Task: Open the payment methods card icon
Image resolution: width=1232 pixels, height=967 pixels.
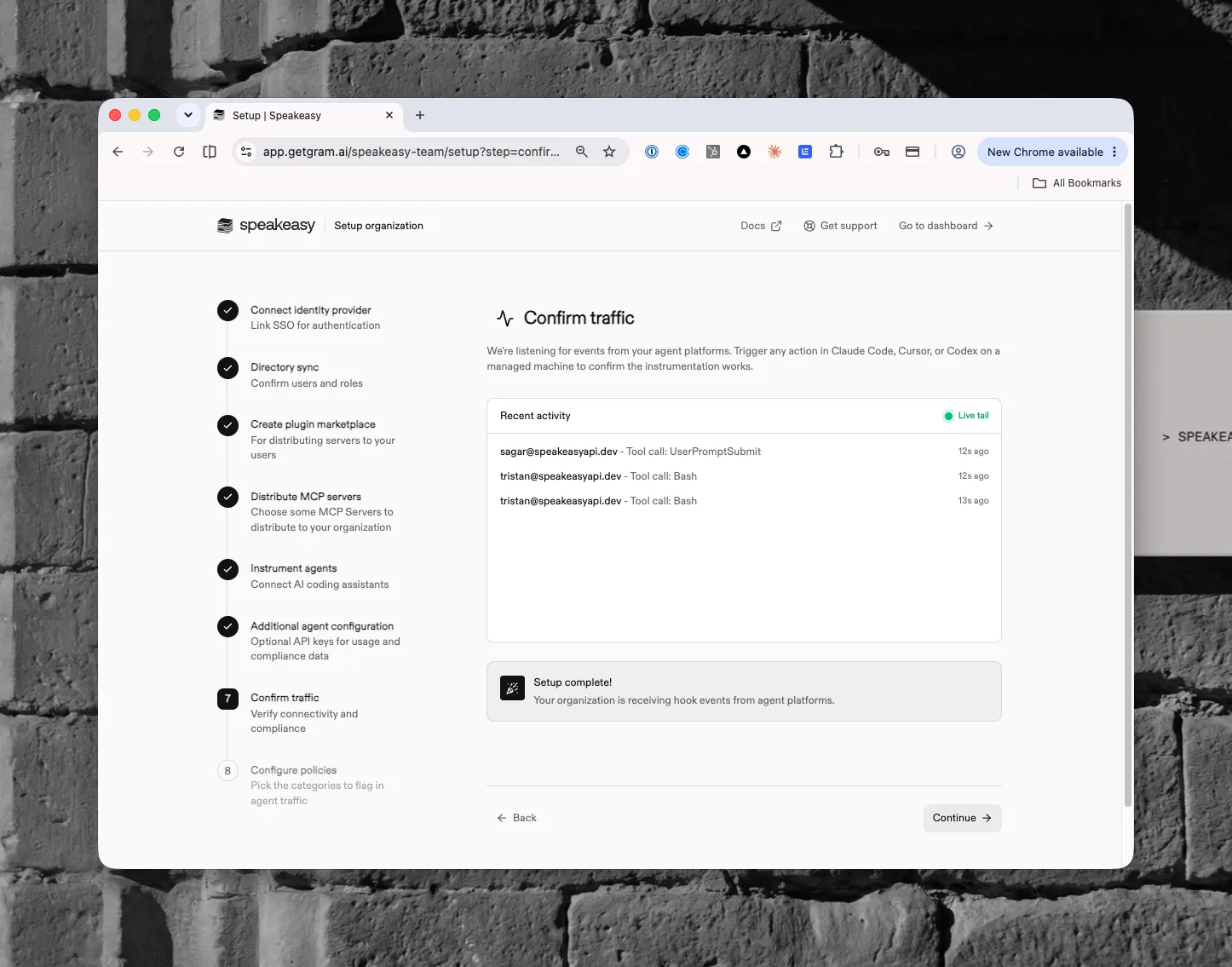Action: tap(912, 152)
